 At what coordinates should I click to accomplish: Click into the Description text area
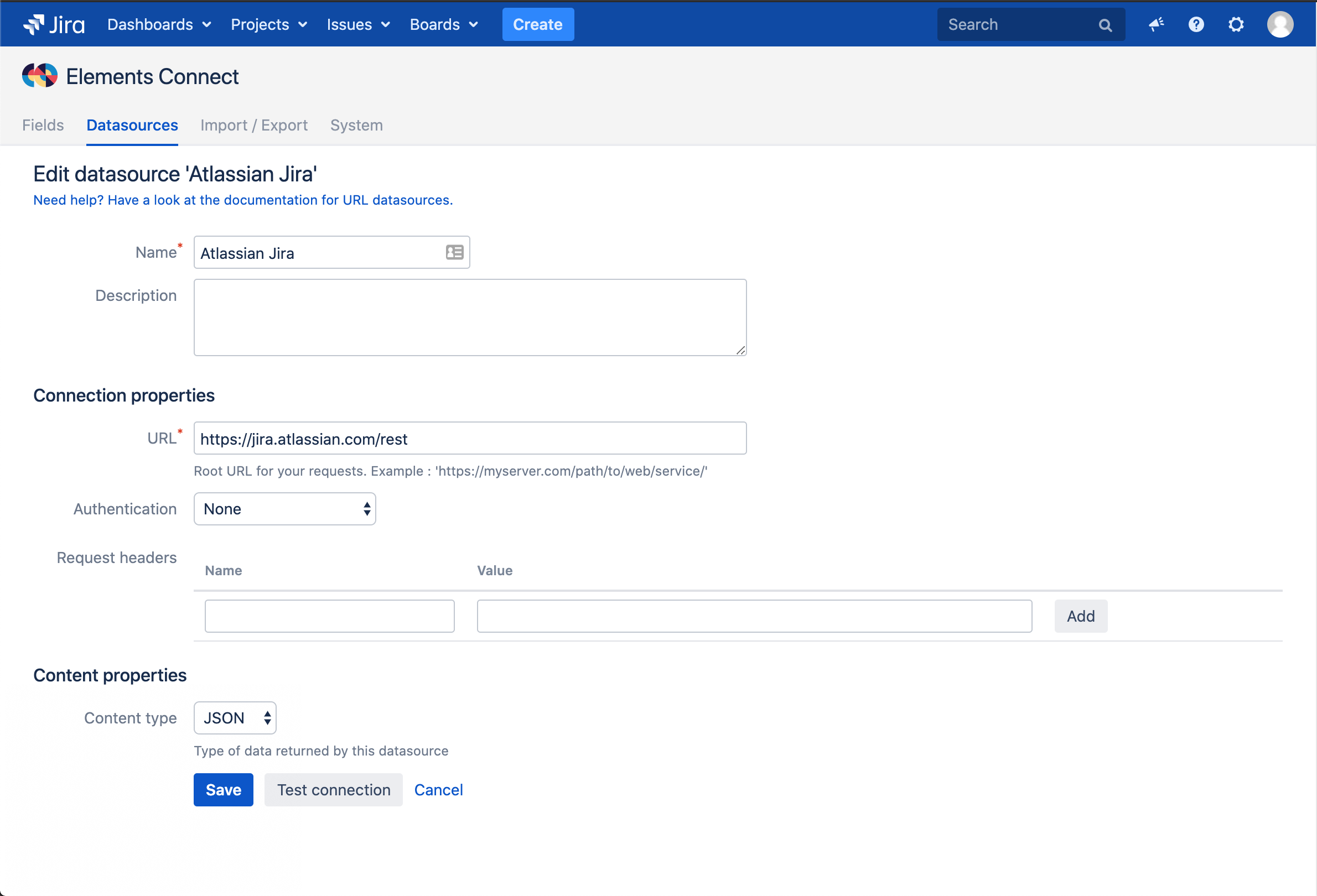(x=469, y=317)
